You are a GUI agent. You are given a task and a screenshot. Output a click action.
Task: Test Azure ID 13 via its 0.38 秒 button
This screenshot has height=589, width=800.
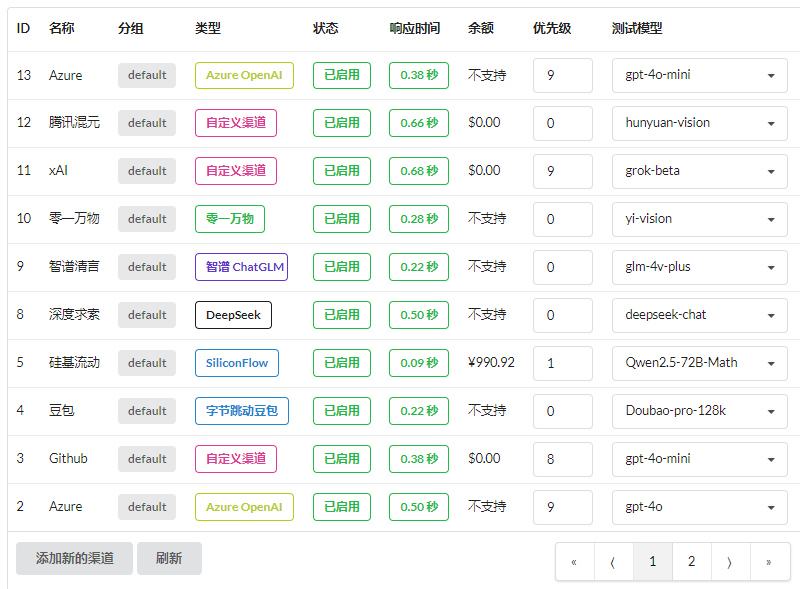point(419,75)
